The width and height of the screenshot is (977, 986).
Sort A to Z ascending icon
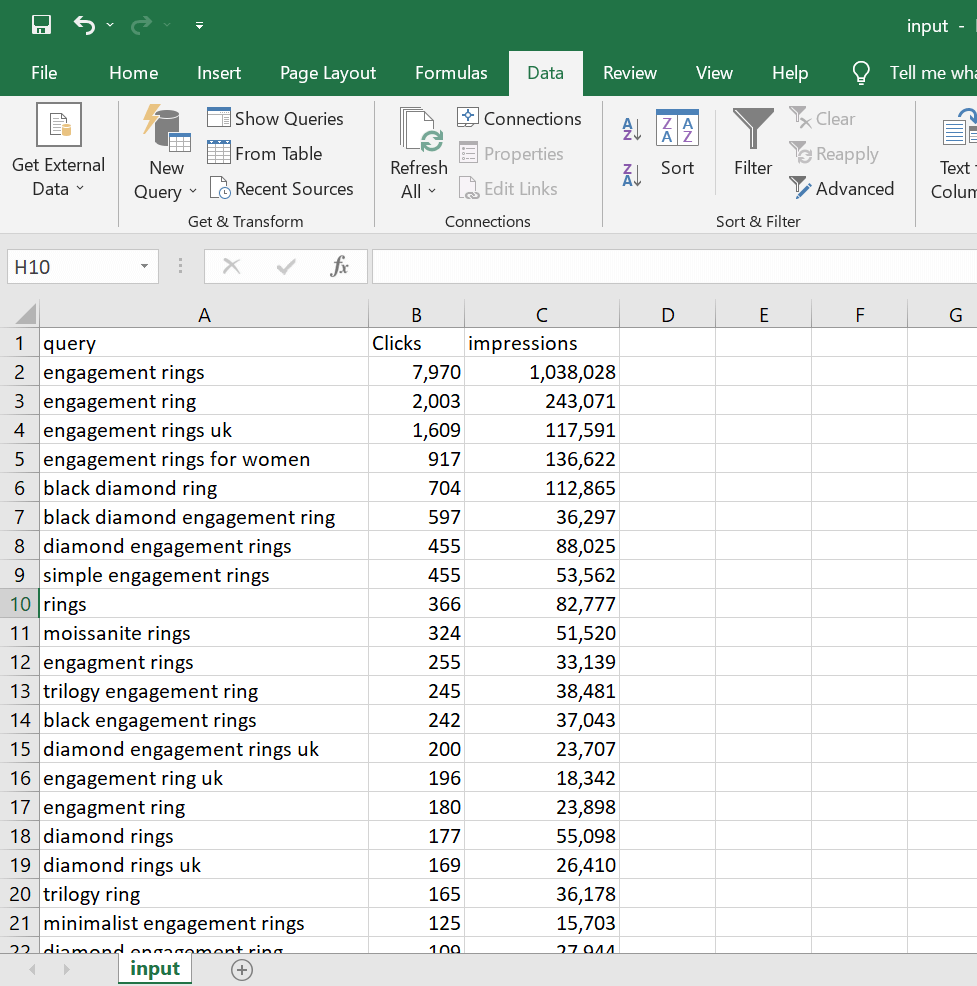(x=632, y=130)
